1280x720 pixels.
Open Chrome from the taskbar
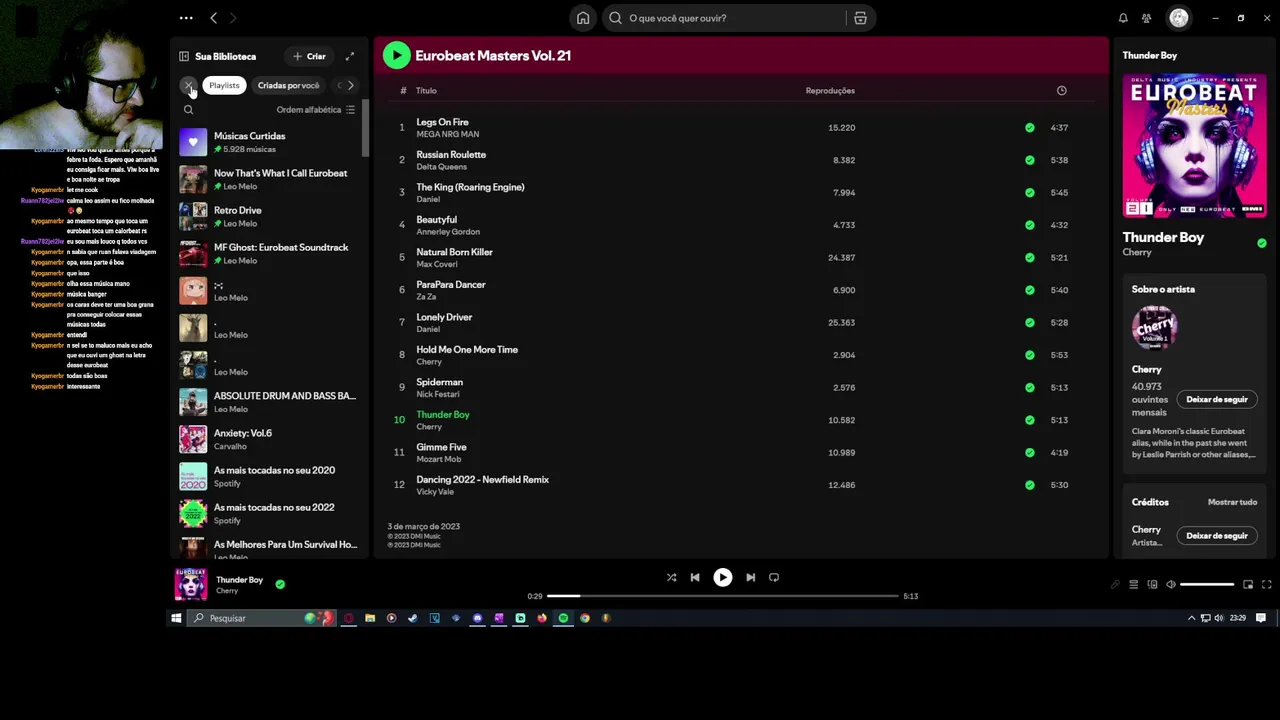(x=585, y=618)
